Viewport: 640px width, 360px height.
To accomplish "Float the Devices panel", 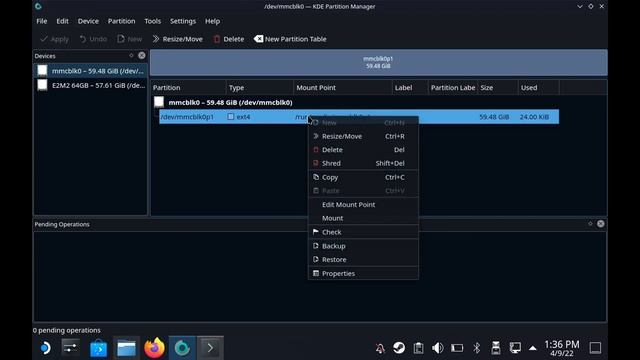I will click(x=131, y=56).
